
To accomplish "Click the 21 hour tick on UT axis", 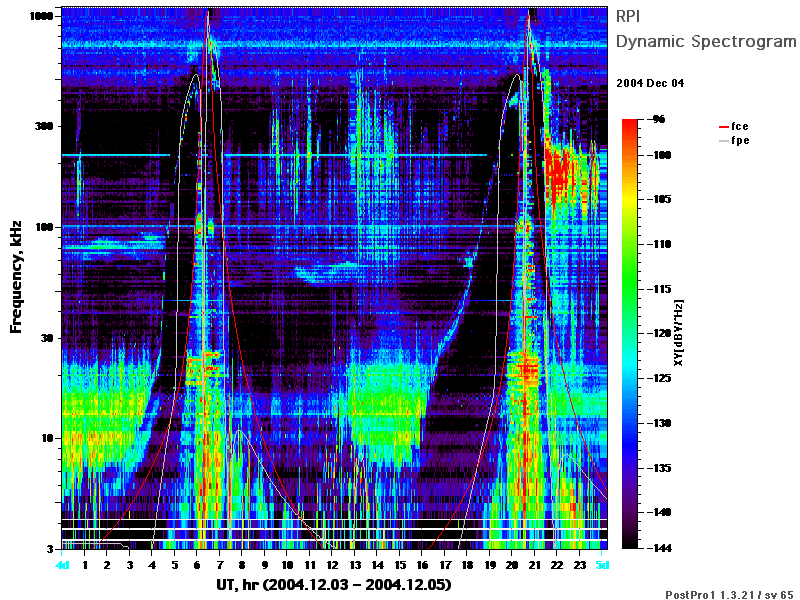I will (x=535, y=565).
